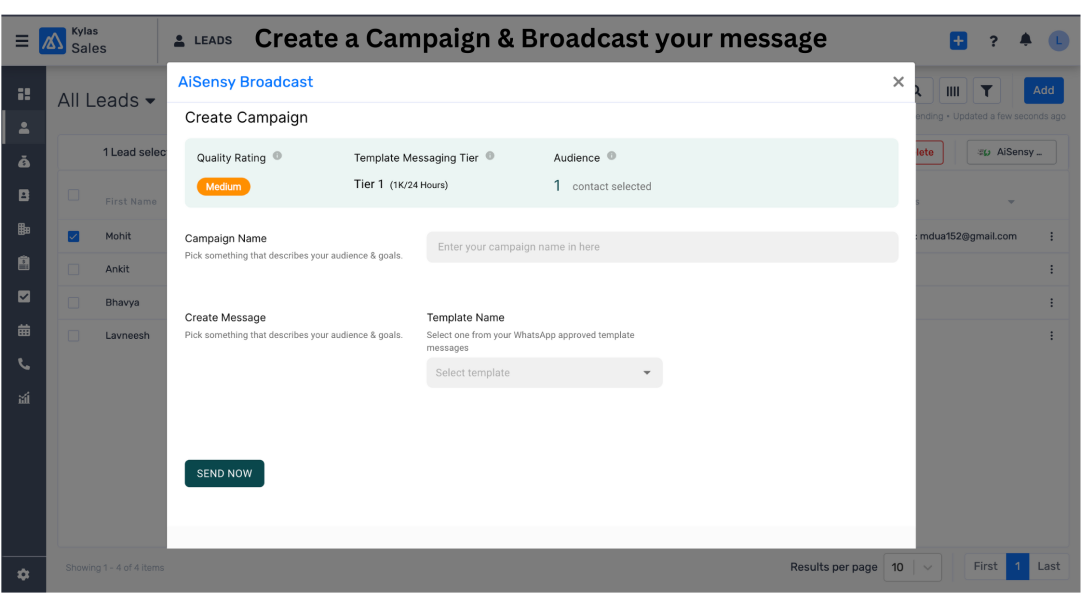The width and height of the screenshot is (1081, 608).
Task: Close the AiSensy Broadcast dialog
Action: (x=898, y=82)
